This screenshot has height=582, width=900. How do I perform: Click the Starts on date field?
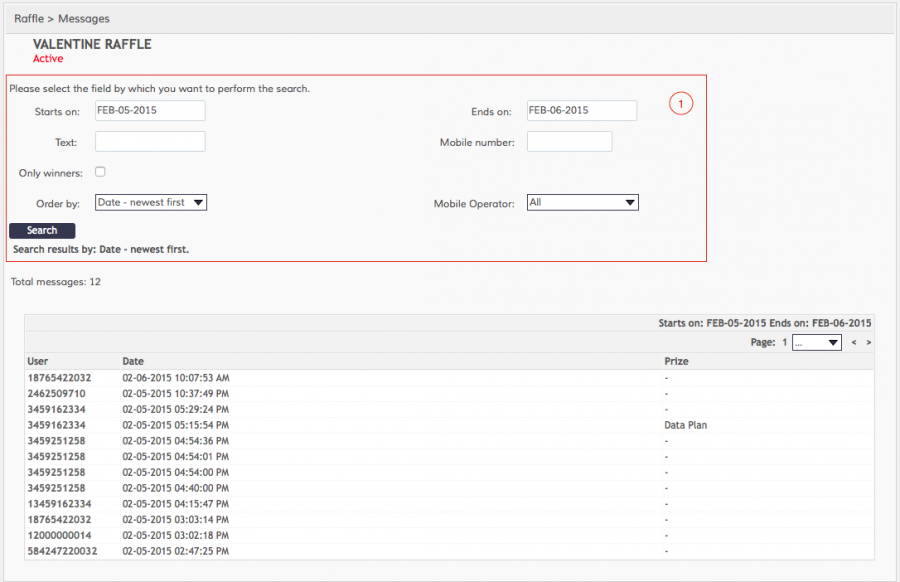150,111
